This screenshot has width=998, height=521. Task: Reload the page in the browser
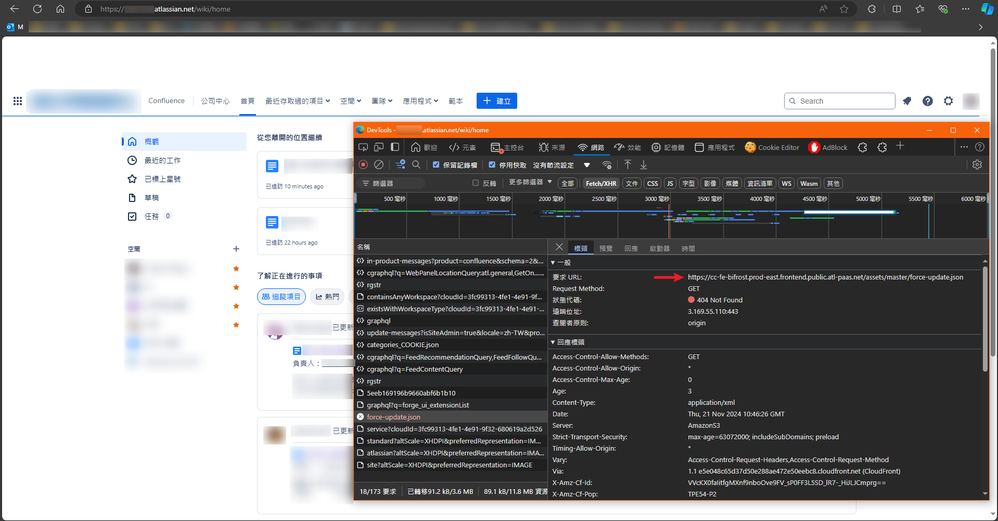coord(38,9)
